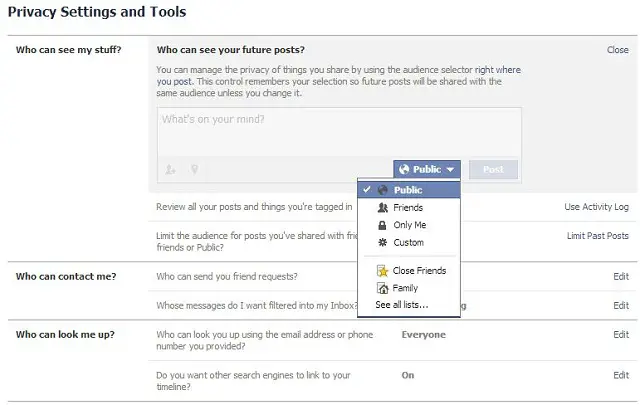Edit who can send friend requests

(621, 277)
